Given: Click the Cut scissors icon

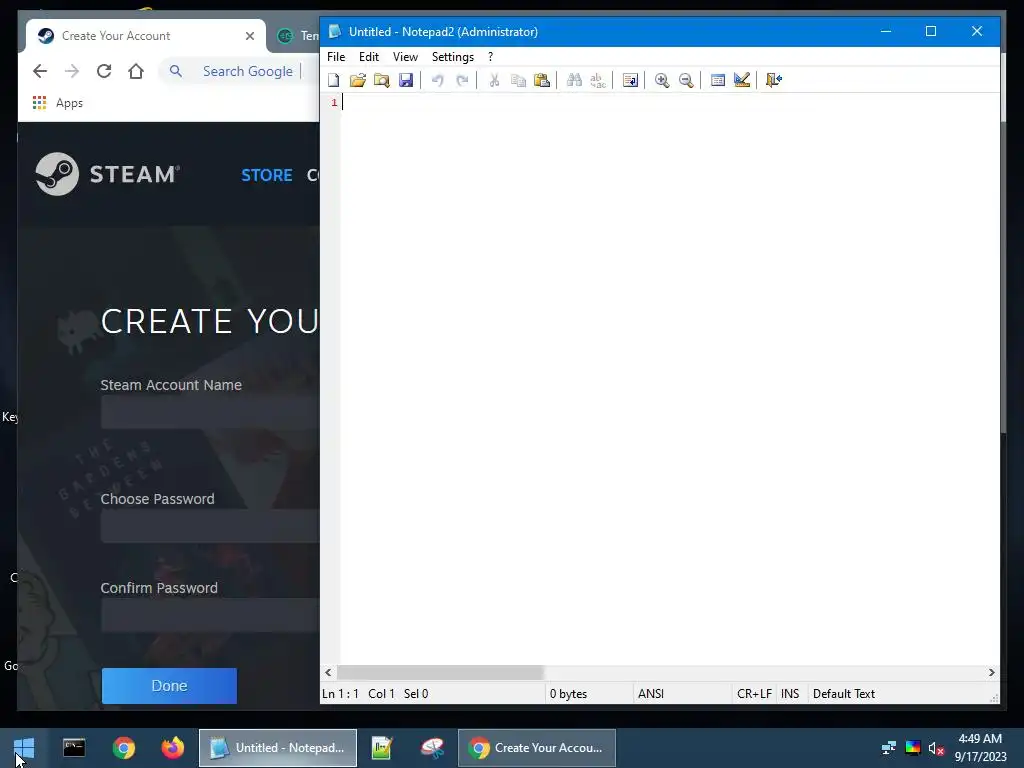Looking at the screenshot, I should (494, 80).
